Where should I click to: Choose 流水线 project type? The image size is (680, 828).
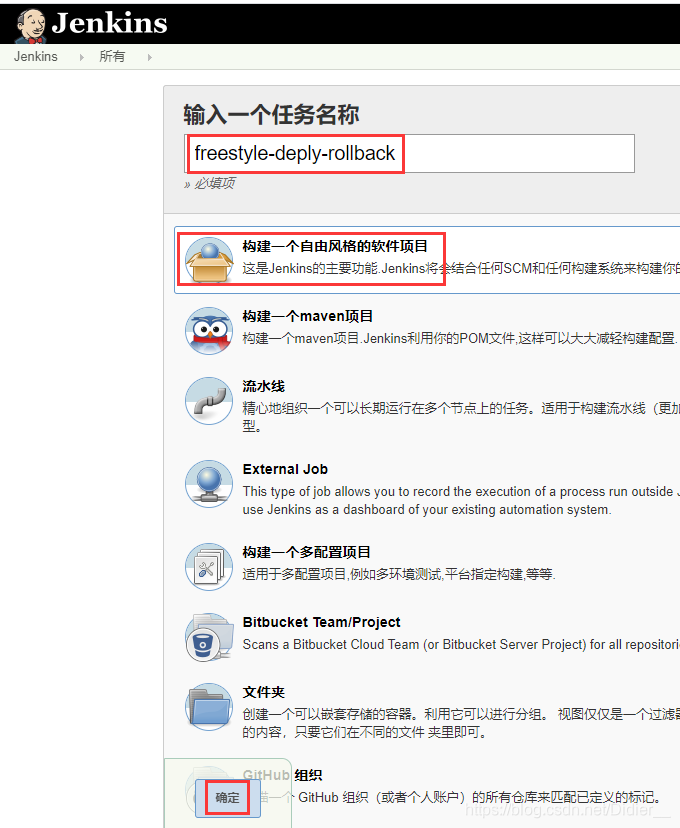pyautogui.click(x=263, y=386)
